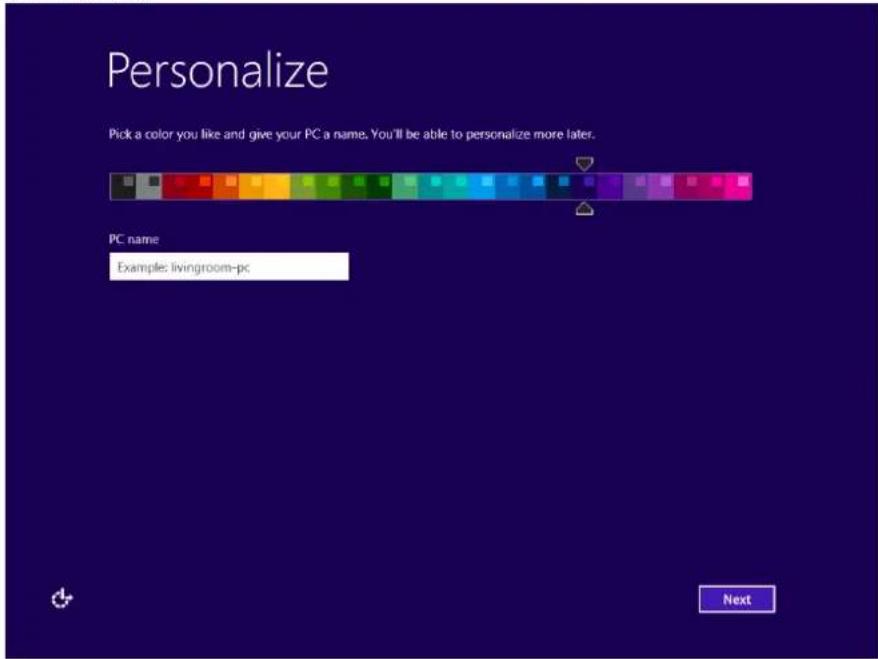Pick the gray color swatch
Image resolution: width=878 pixels, height=659 pixels.
click(149, 186)
